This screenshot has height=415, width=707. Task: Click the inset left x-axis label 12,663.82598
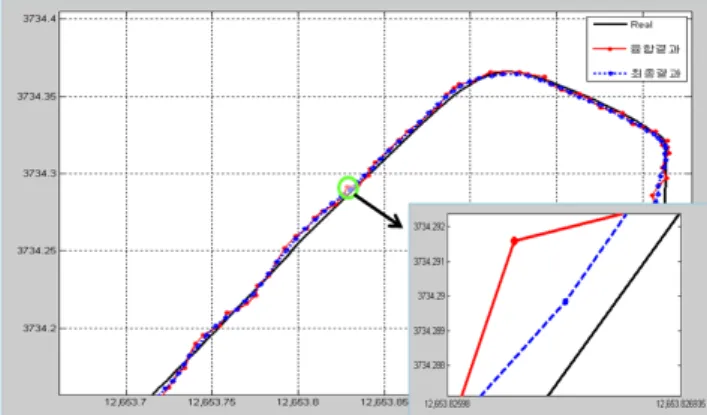point(447,404)
